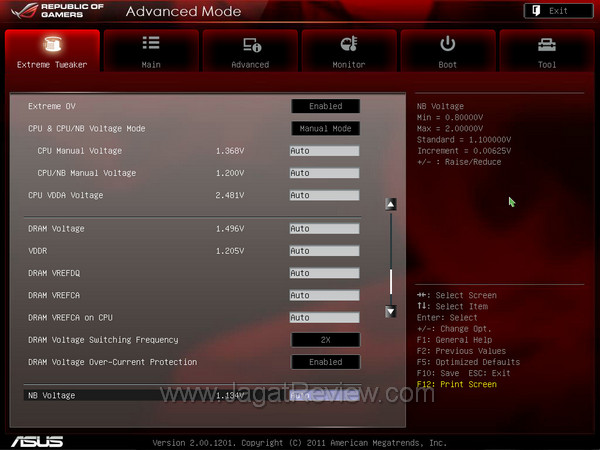Click the CPU/NB Manual Voltage Auto field
Viewport: 600px width, 450px height.
(x=324, y=173)
